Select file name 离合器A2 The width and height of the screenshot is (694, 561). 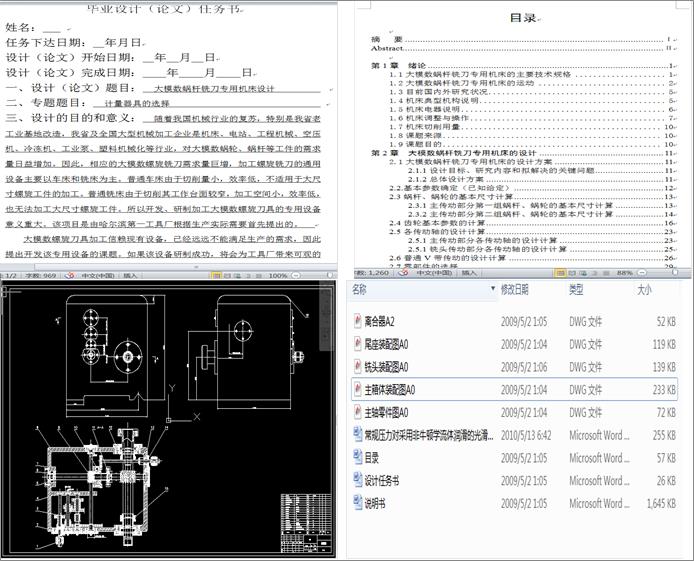pyautogui.click(x=379, y=321)
